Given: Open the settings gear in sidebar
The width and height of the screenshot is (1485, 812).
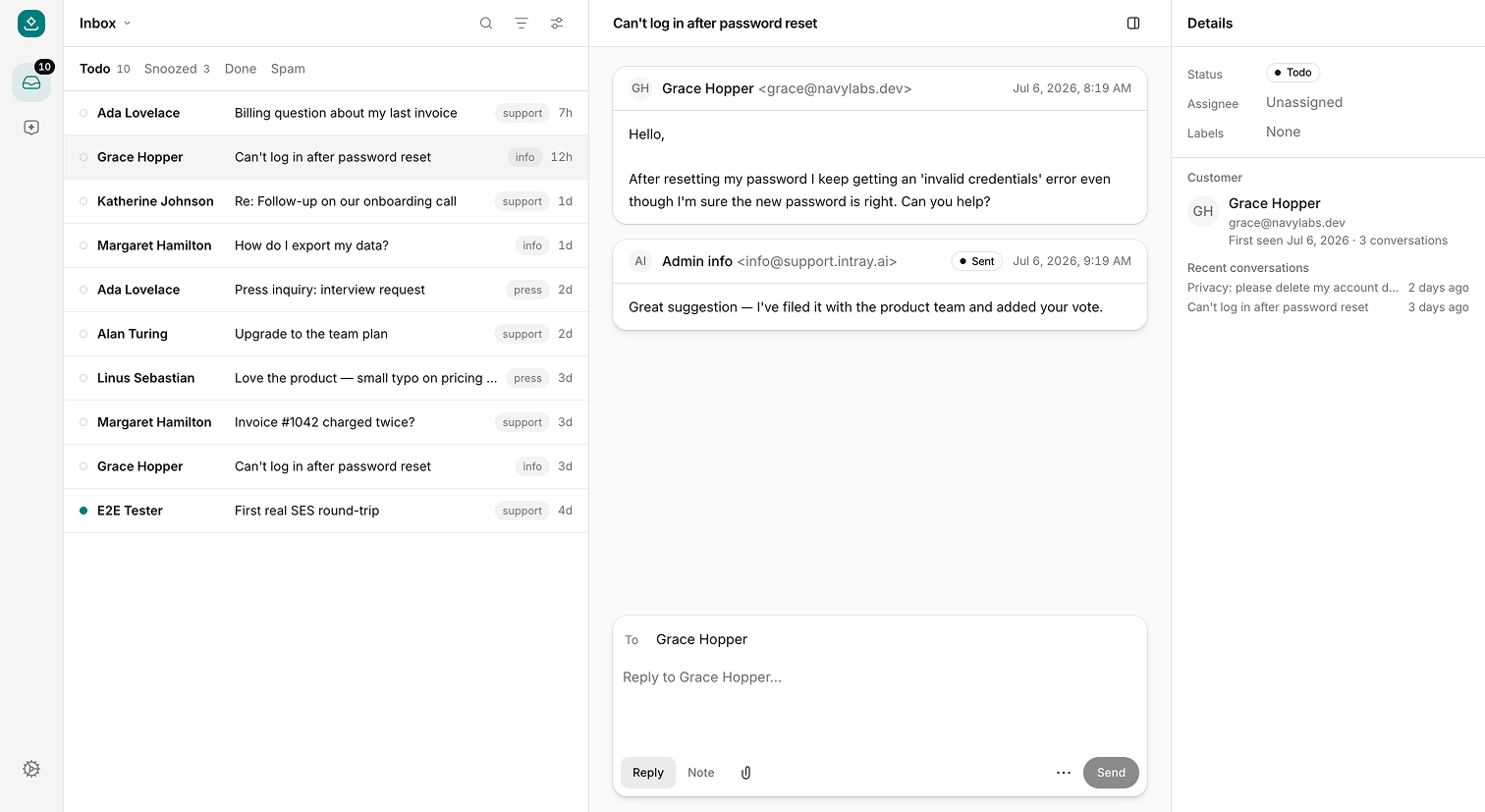Looking at the screenshot, I should pyautogui.click(x=31, y=769).
